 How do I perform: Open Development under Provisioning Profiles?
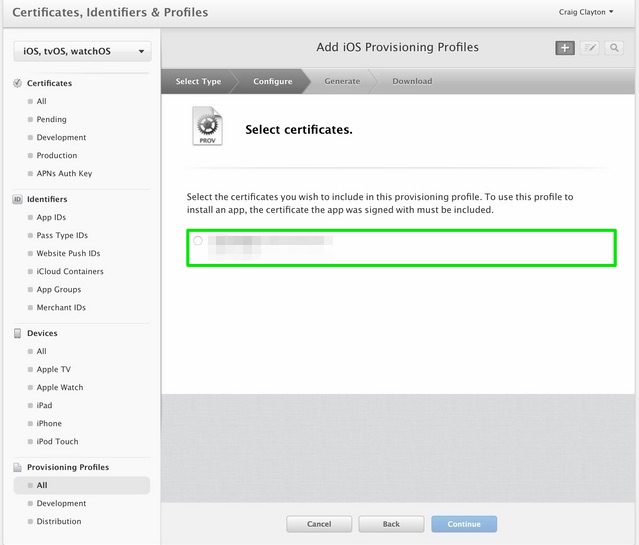coord(61,503)
